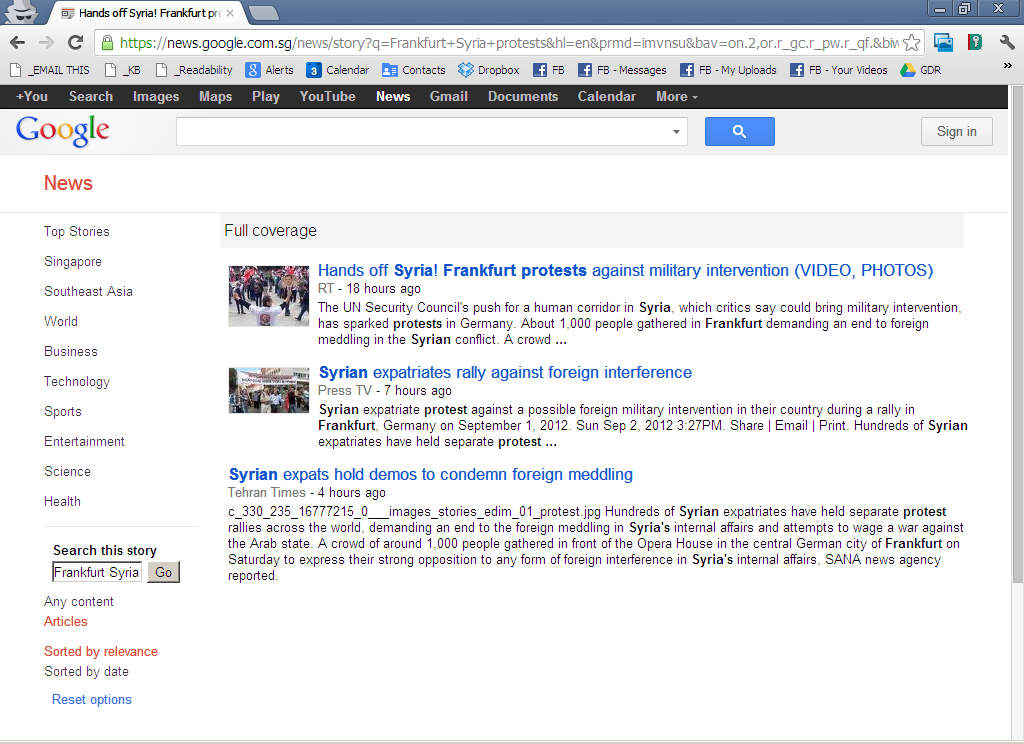Expand the More menu in Google bar

677,97
